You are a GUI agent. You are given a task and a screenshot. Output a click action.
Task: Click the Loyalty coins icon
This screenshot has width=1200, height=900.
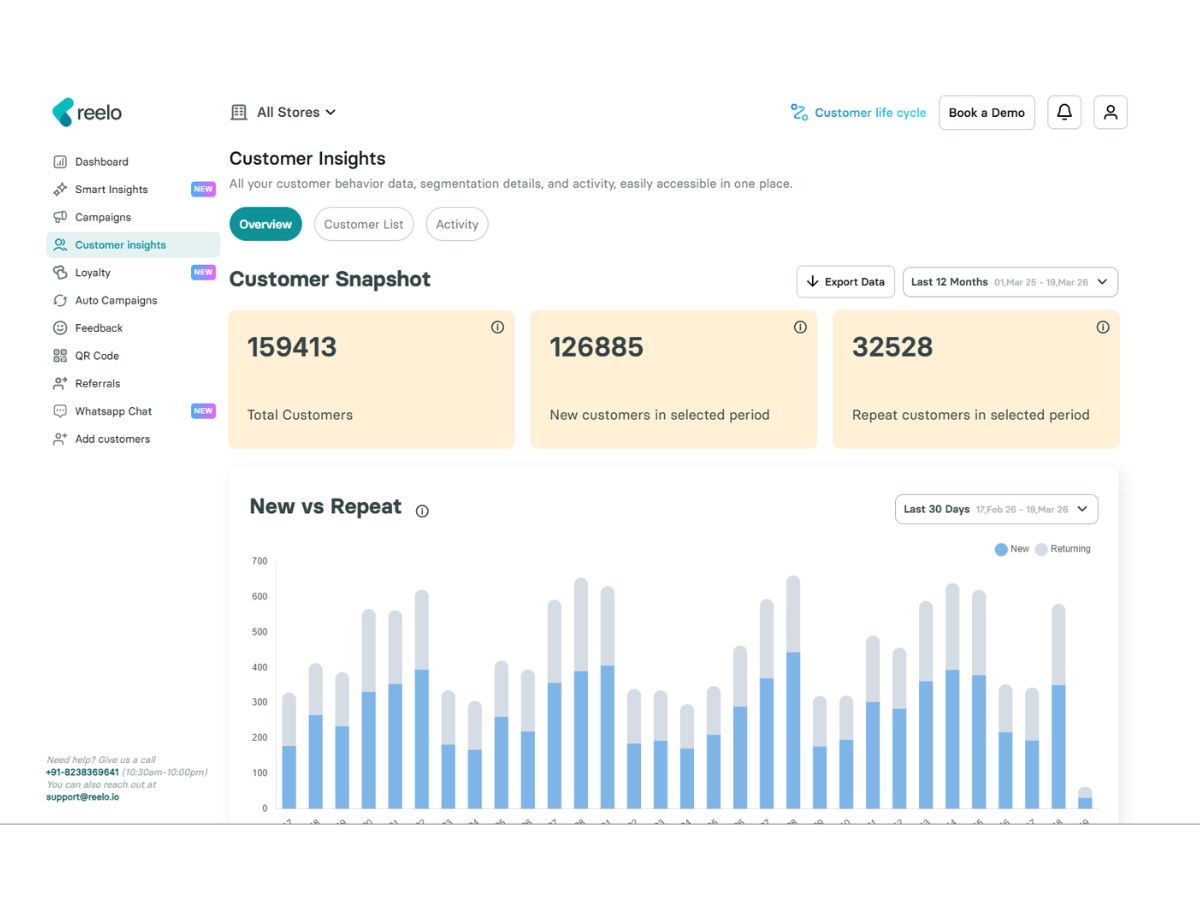tap(60, 272)
